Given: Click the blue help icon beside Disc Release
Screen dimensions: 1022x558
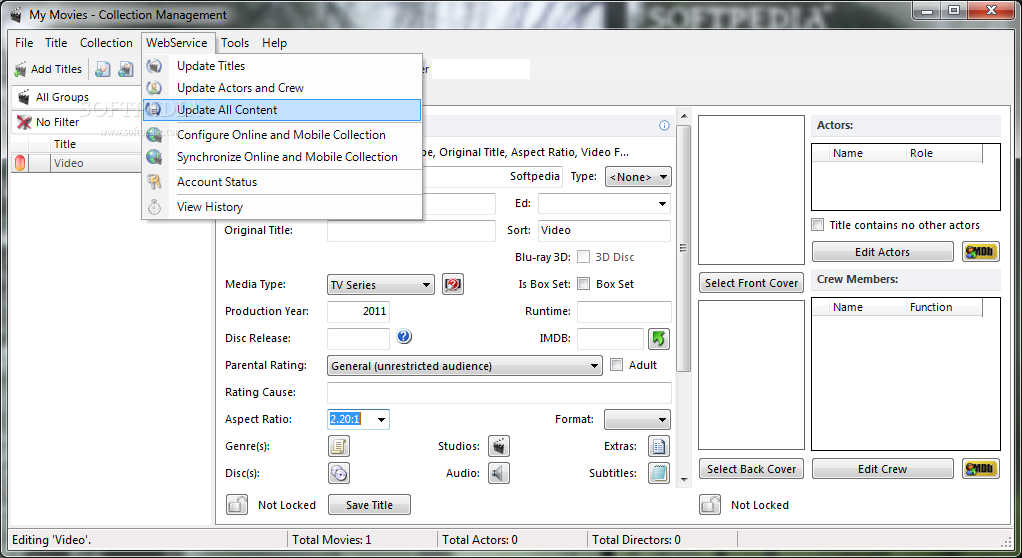Looking at the screenshot, I should pyautogui.click(x=404, y=336).
